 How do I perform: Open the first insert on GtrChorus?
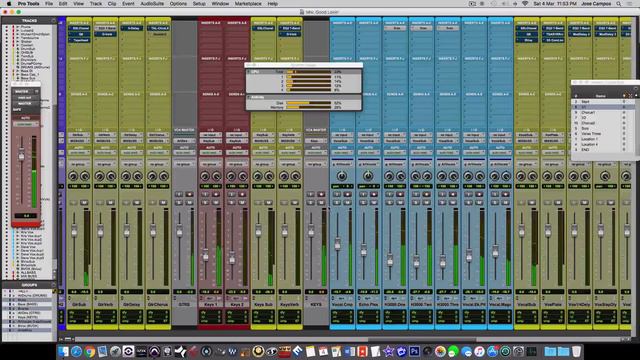pyautogui.click(x=159, y=28)
